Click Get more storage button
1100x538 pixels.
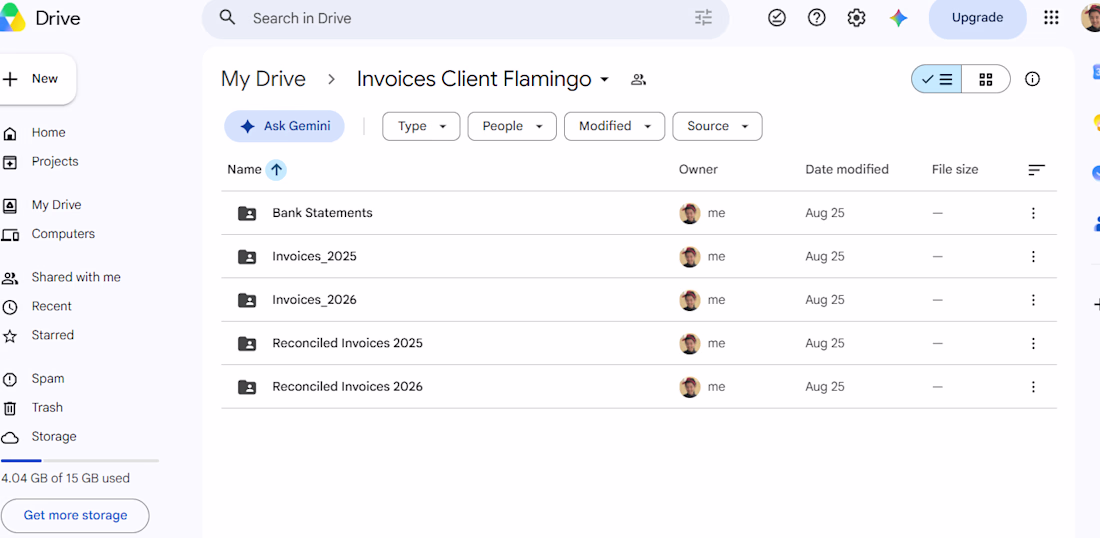(75, 516)
